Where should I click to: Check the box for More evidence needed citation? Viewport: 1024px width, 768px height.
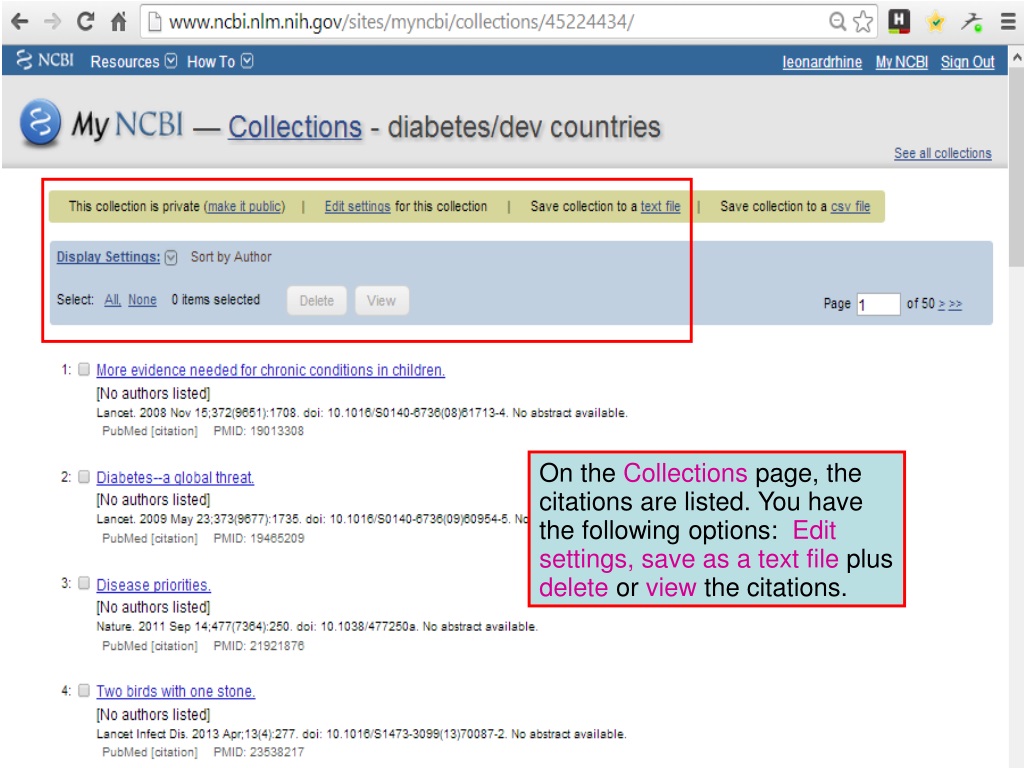(x=84, y=370)
